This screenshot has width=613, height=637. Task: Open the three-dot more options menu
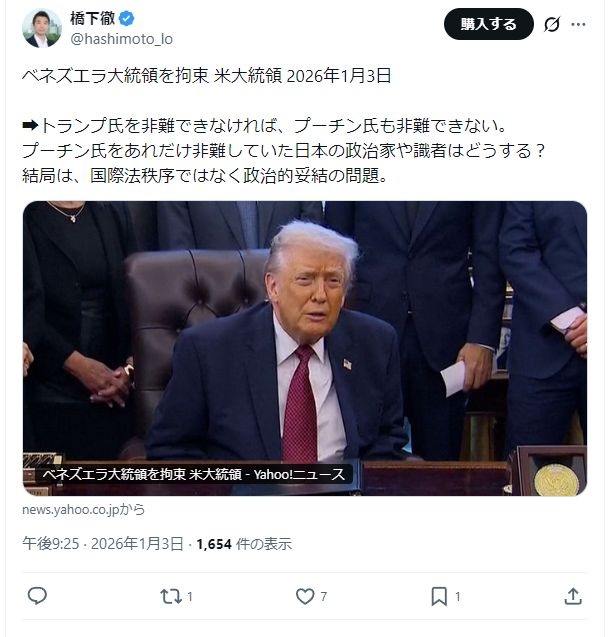tap(578, 24)
